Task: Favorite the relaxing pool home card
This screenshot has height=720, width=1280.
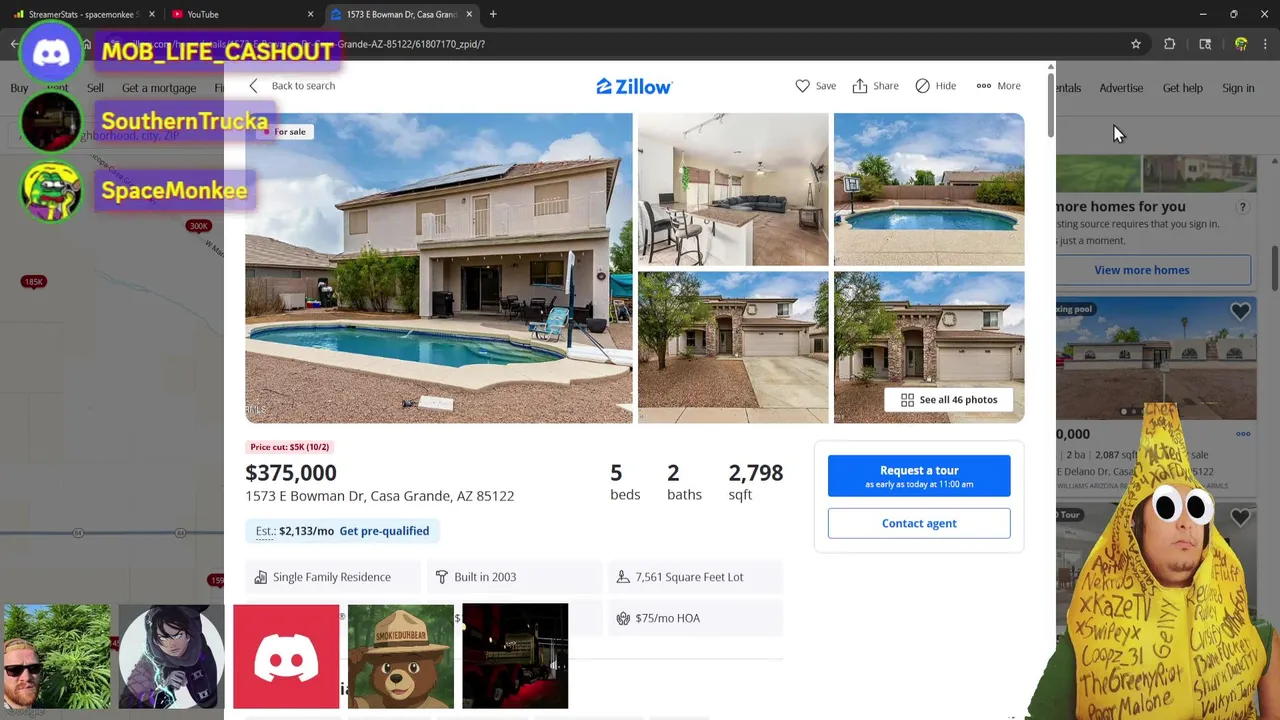Action: [1240, 312]
